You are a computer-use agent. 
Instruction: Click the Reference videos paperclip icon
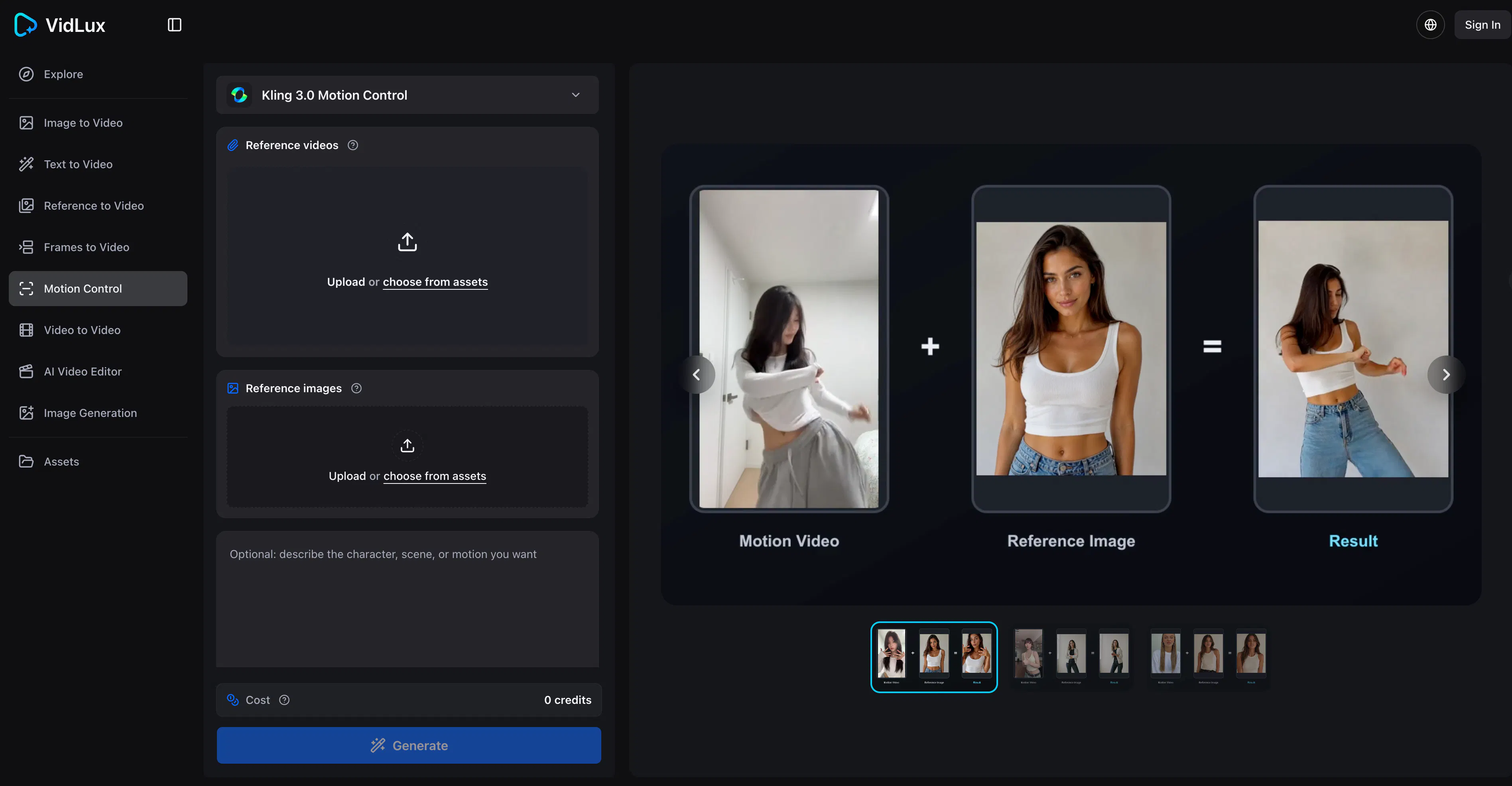(233, 145)
